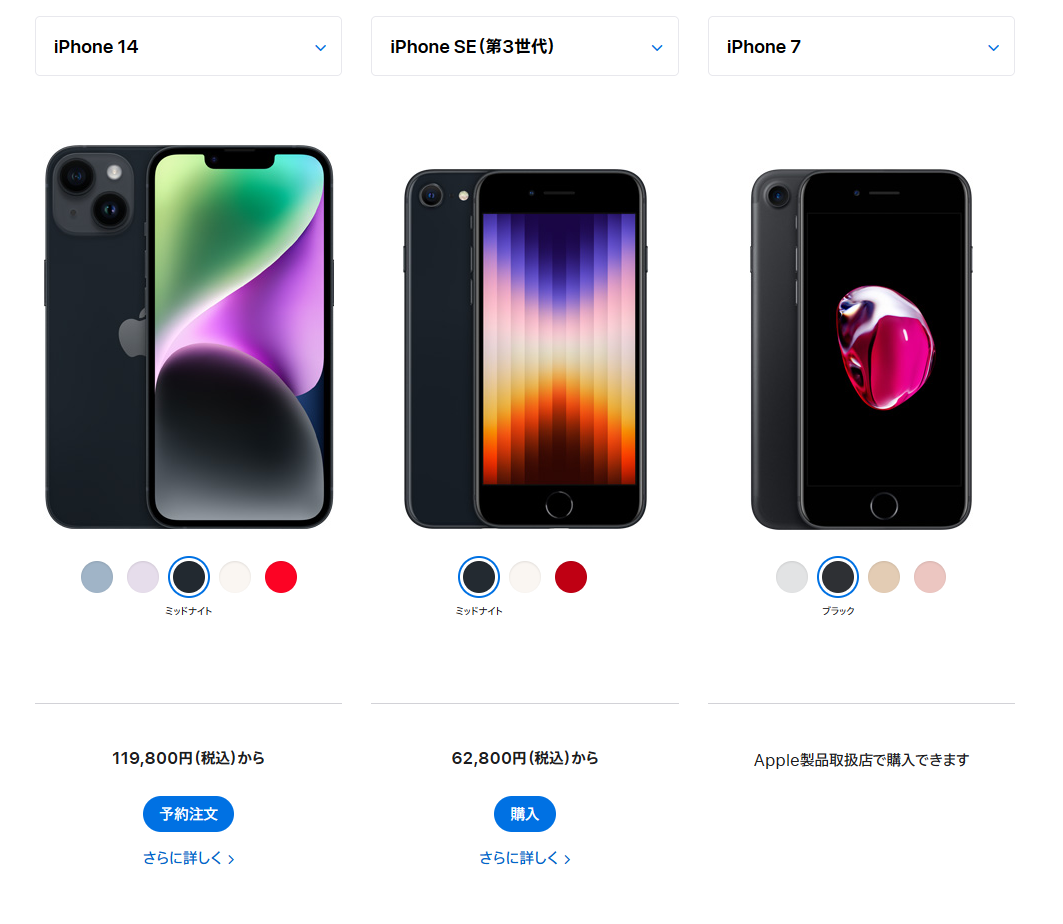Expand the iPhone SE (第3世代) model selector
Viewport: 1063px width, 924px height.
tap(525, 46)
